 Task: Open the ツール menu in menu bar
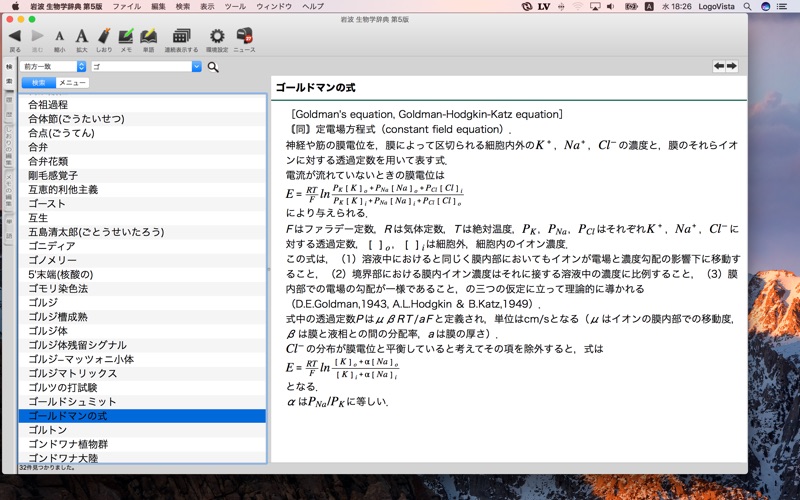tap(235, 6)
